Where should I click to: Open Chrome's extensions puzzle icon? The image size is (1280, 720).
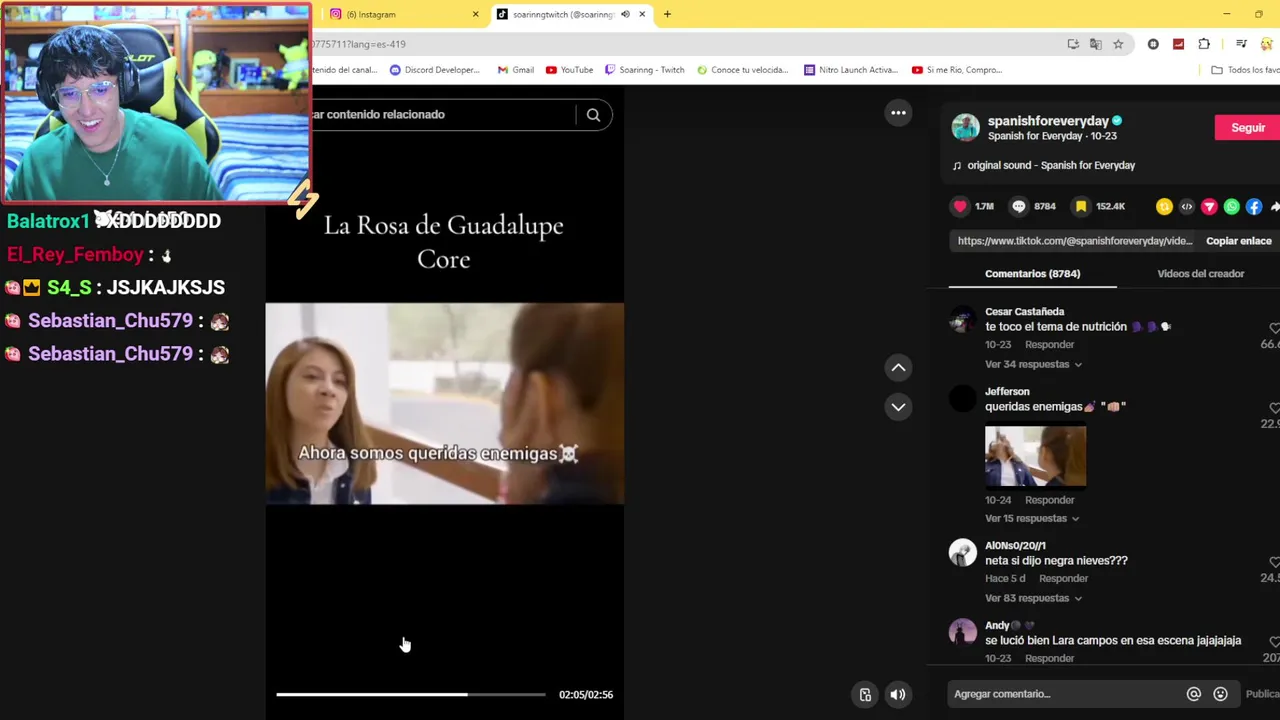[1204, 44]
